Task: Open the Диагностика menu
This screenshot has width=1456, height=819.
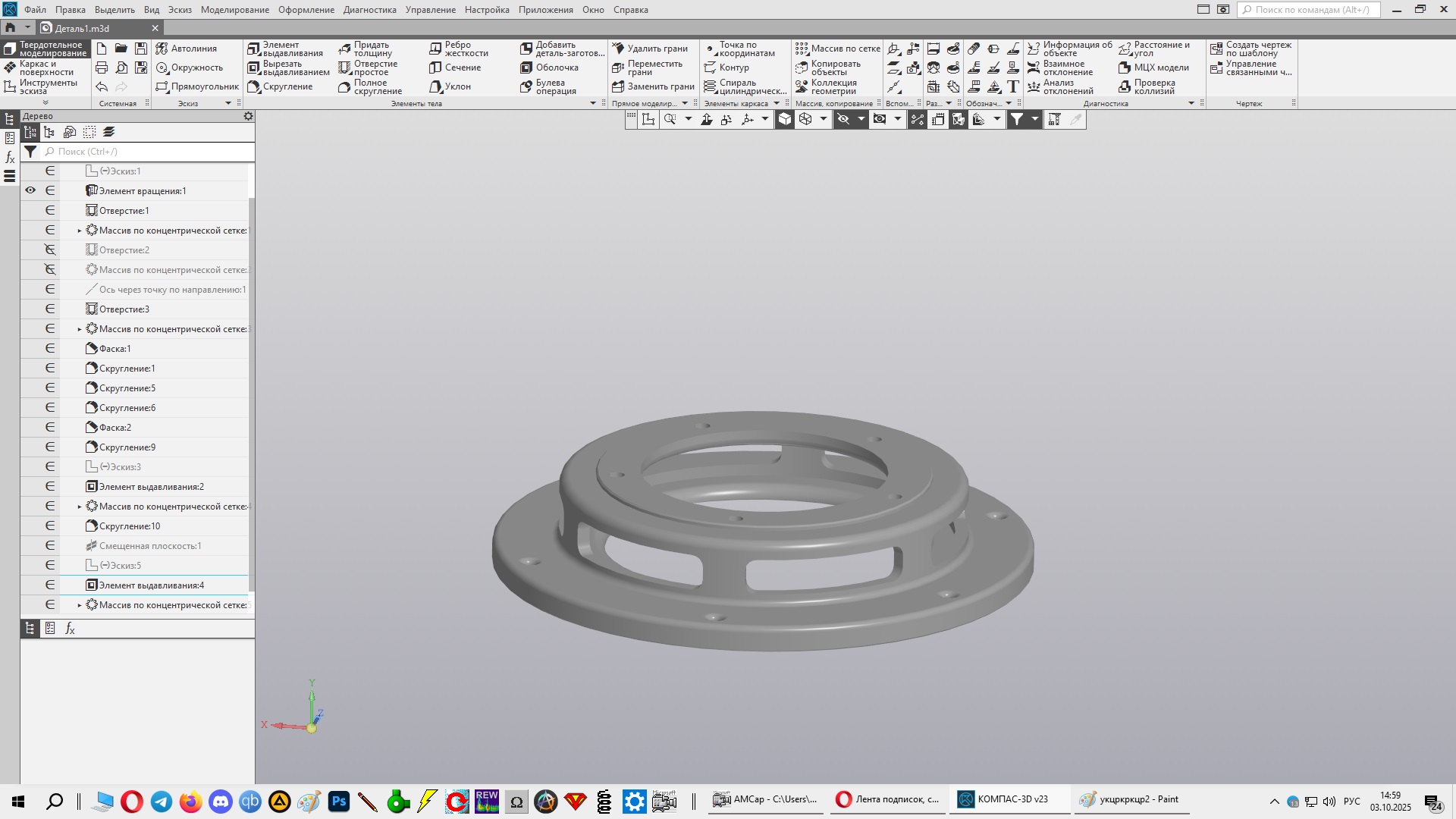Action: point(369,10)
